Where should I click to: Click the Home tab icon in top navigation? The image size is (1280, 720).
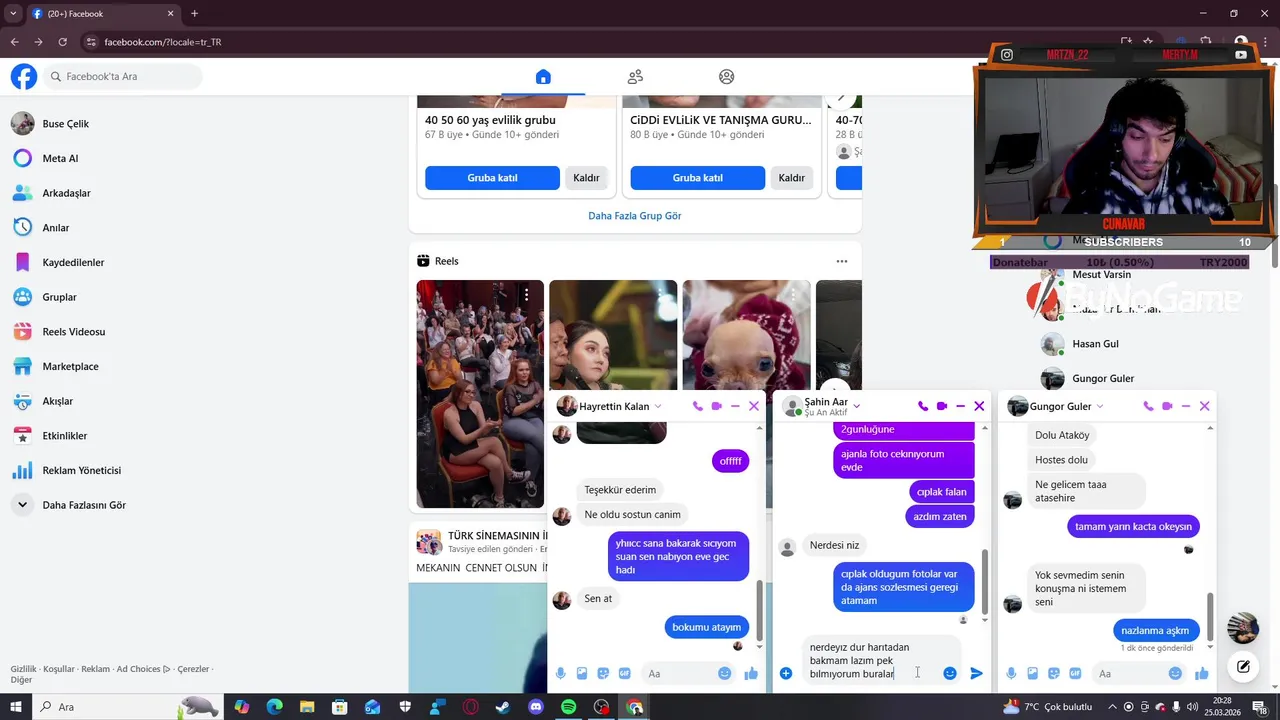click(543, 77)
